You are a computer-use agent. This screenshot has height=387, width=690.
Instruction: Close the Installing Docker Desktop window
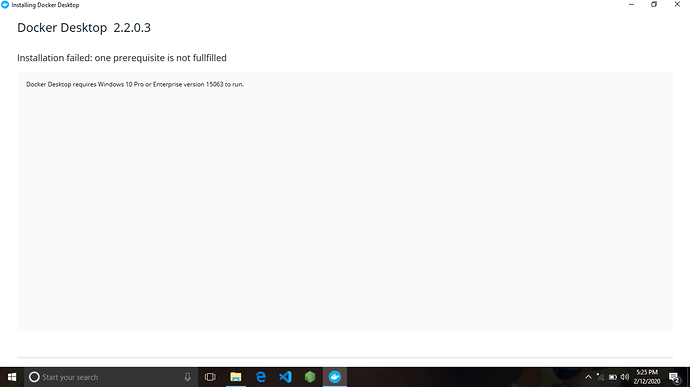(x=677, y=5)
